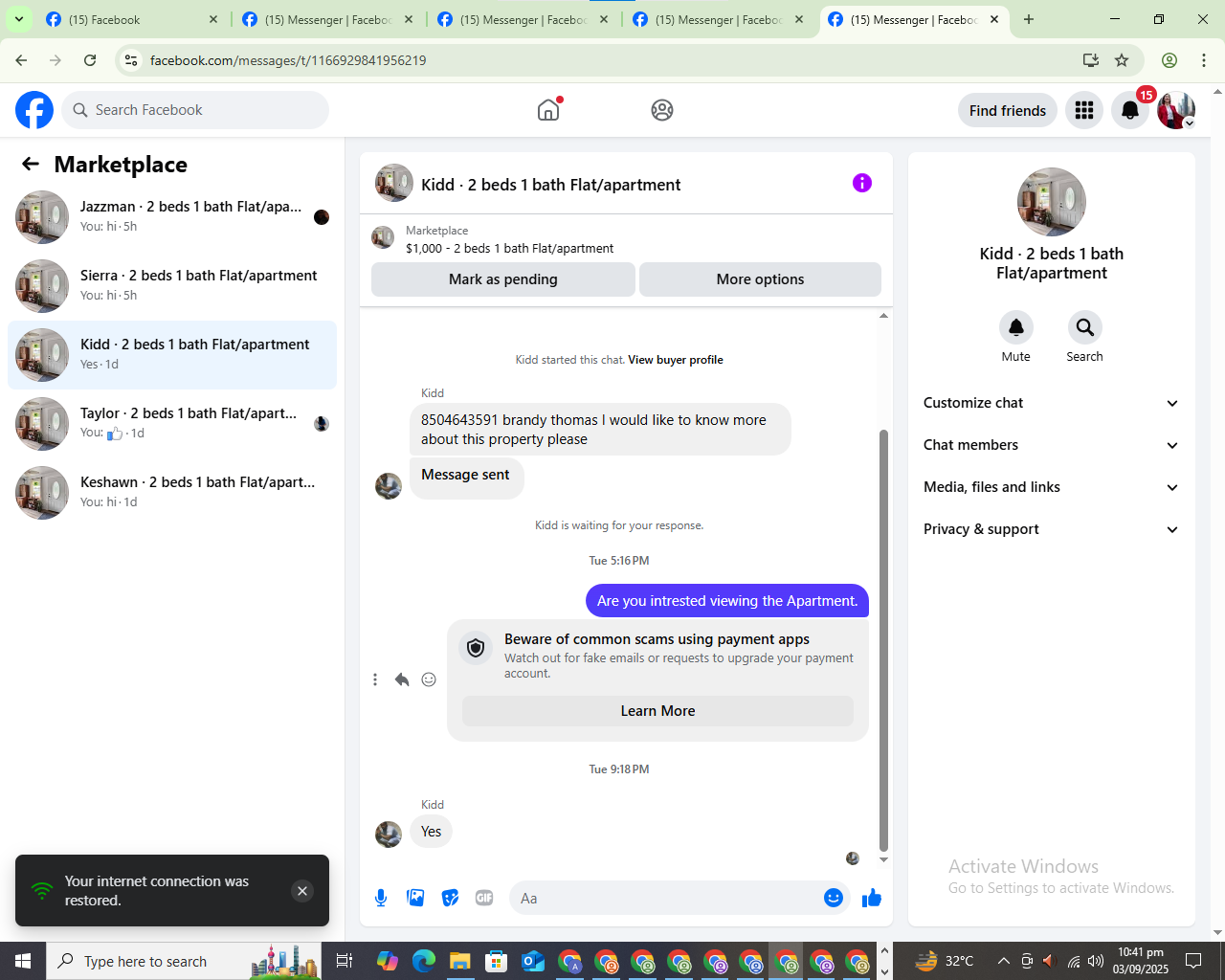Image resolution: width=1225 pixels, height=980 pixels.
Task: Click the Search Facebook field
Action: click(195, 110)
